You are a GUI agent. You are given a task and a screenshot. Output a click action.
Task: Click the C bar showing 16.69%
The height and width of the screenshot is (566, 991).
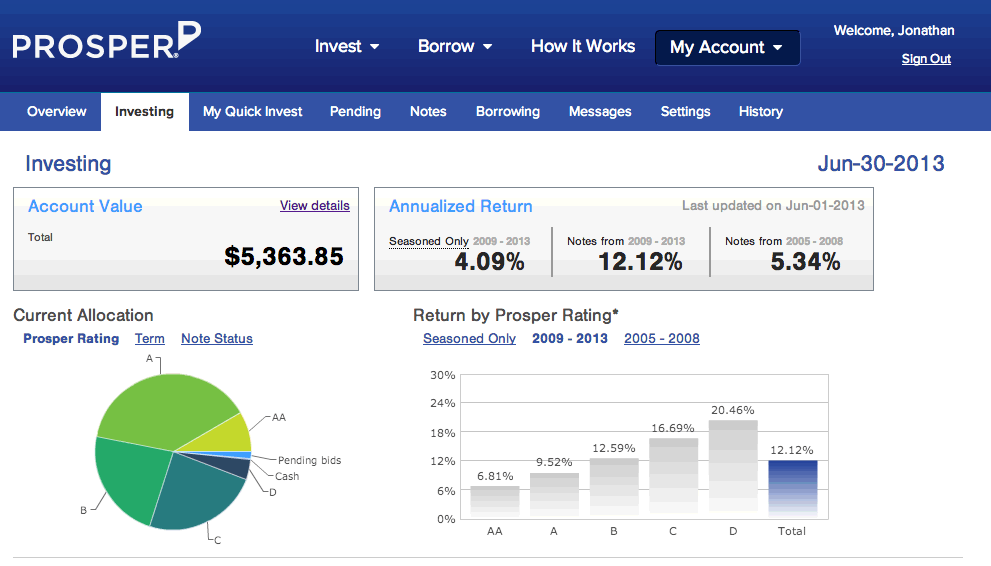pyautogui.click(x=673, y=478)
